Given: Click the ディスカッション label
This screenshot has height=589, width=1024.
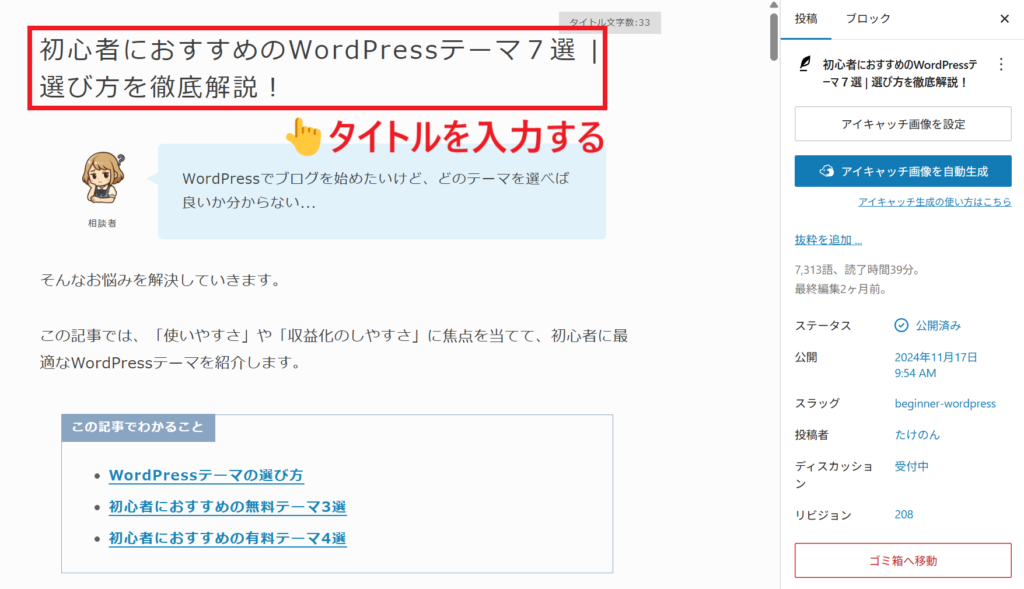Looking at the screenshot, I should [834, 475].
